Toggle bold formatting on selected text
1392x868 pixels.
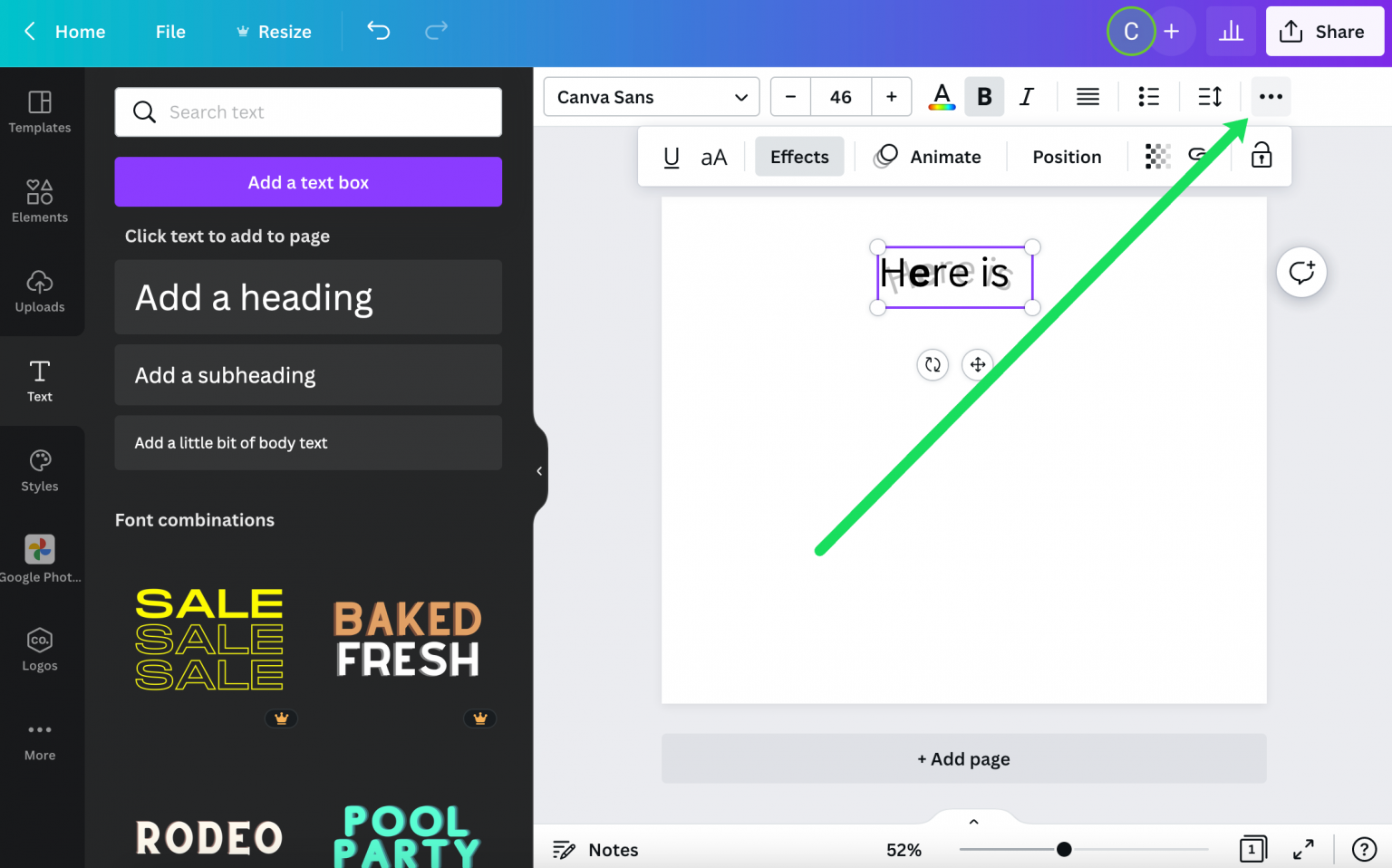(984, 96)
